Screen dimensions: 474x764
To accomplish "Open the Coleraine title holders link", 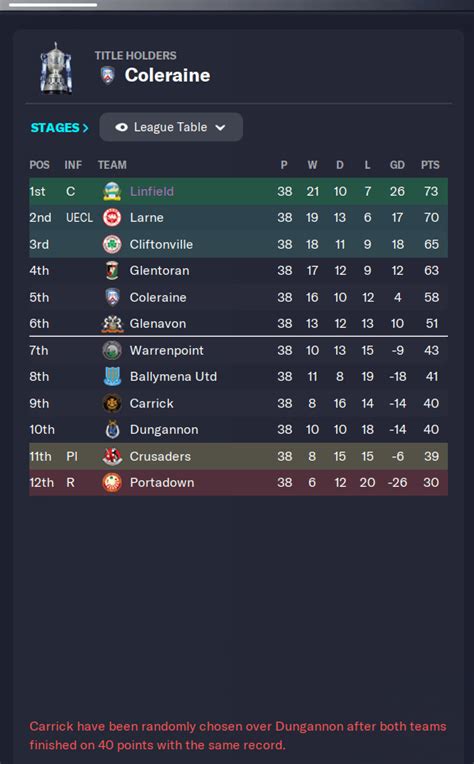I will tap(168, 75).
